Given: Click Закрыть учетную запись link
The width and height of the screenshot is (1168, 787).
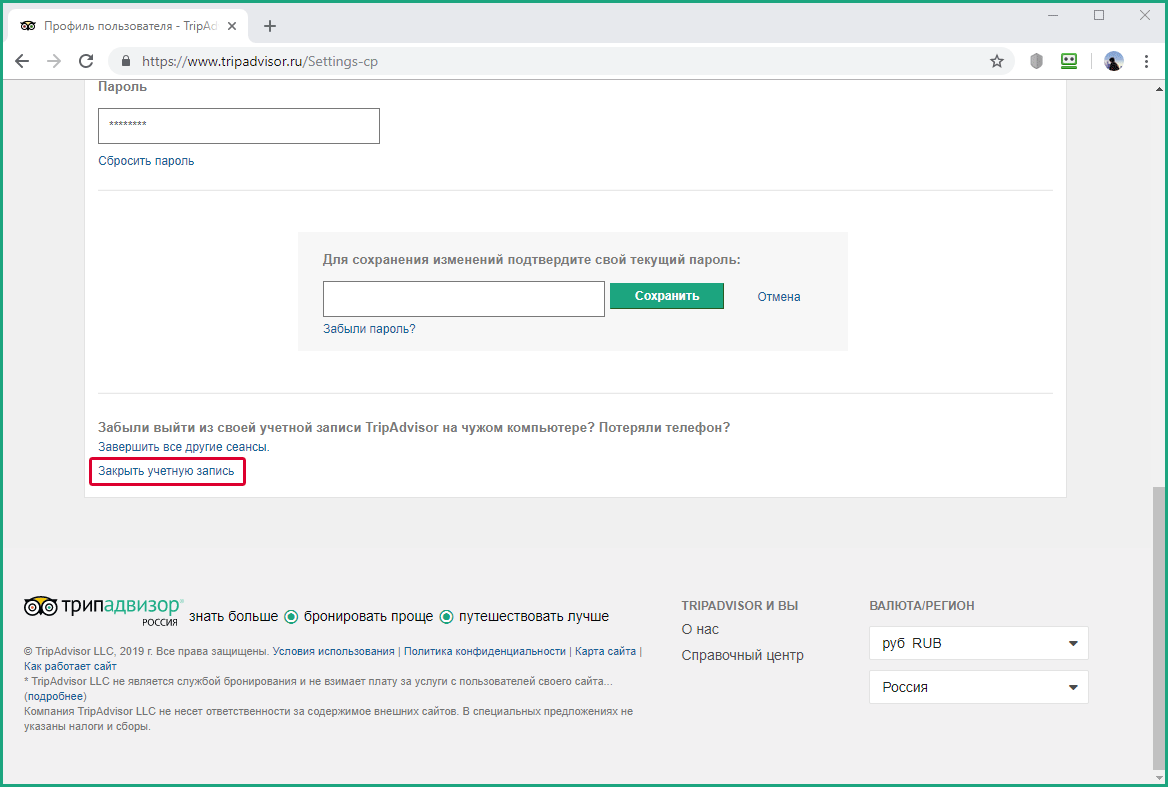Looking at the screenshot, I should coord(166,471).
